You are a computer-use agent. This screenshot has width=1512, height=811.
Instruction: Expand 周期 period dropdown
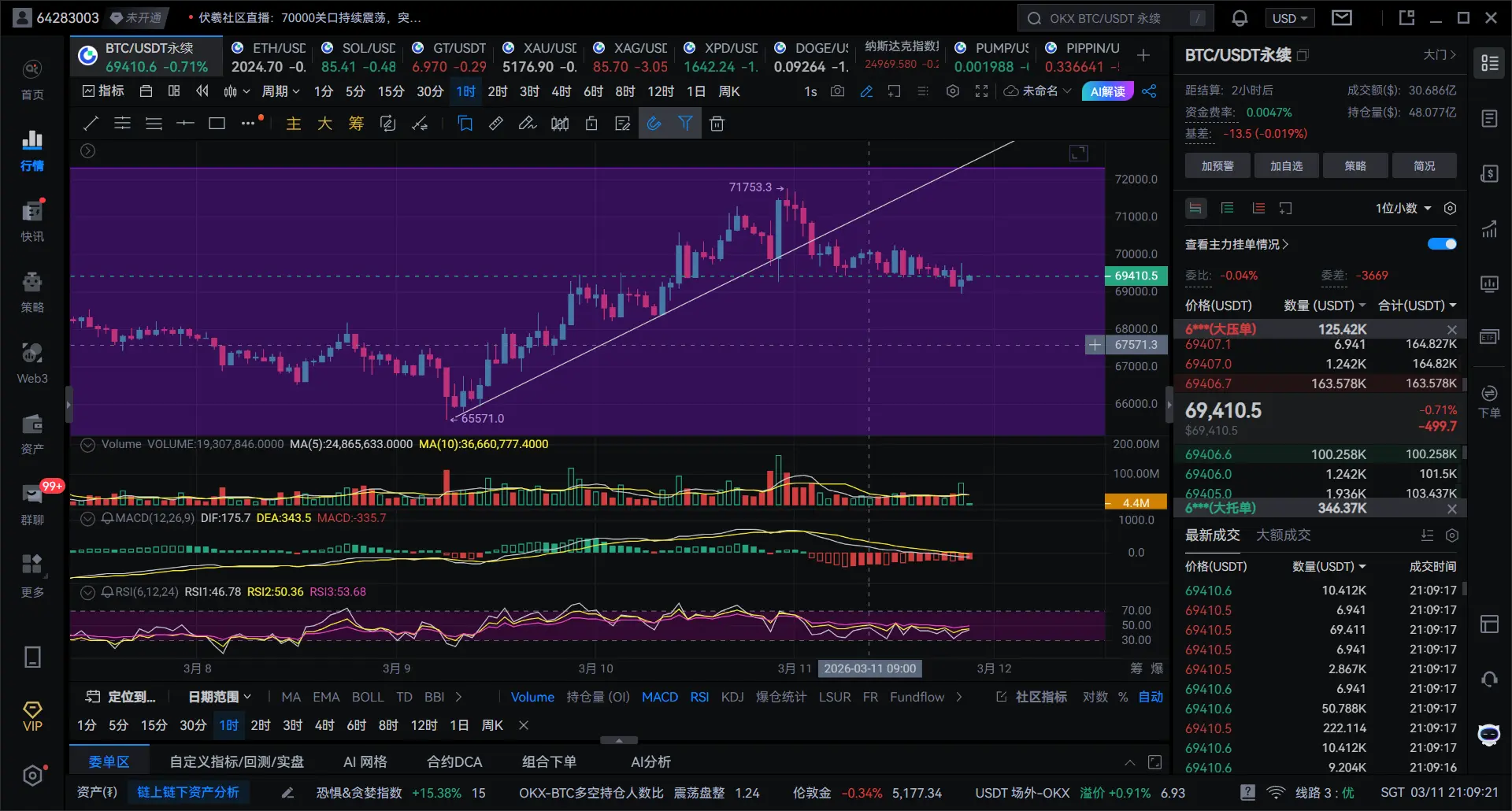[x=280, y=91]
